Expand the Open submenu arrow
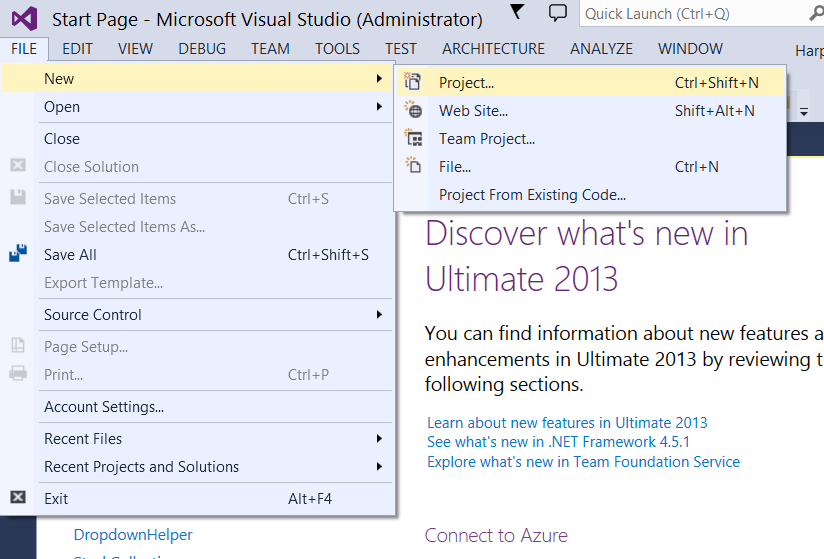Viewport: 824px width, 559px height. 379,107
